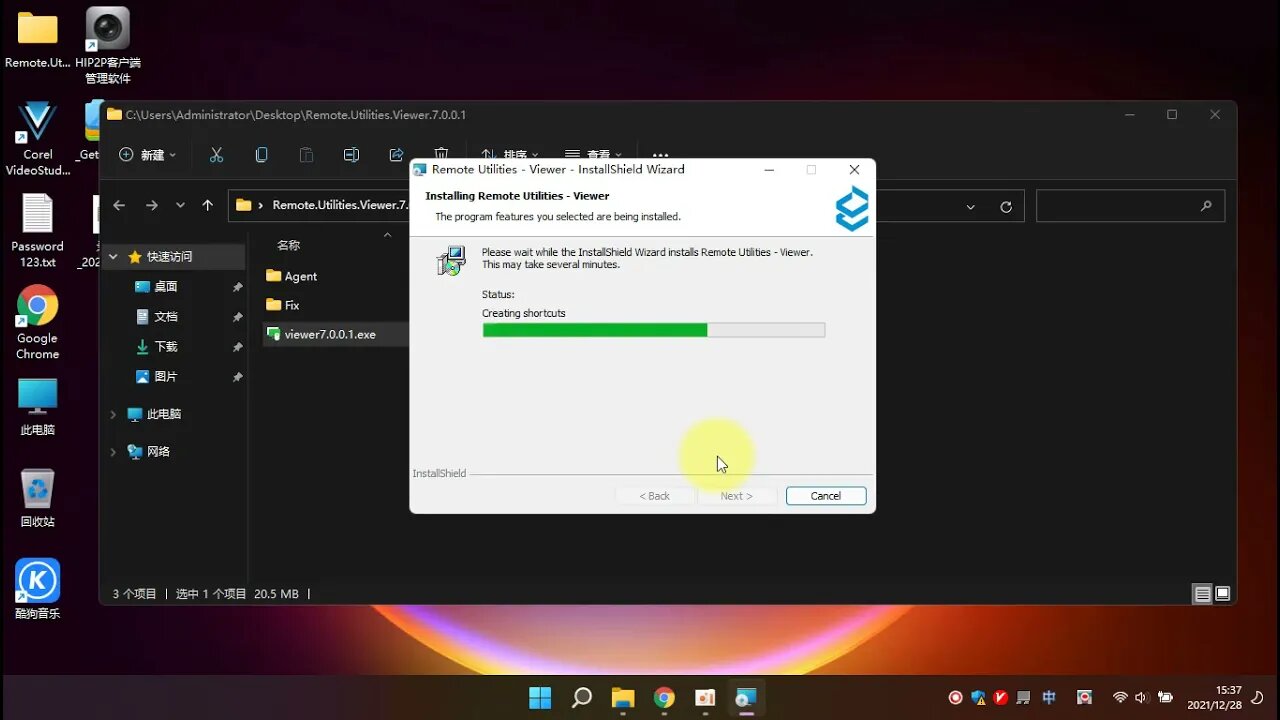This screenshot has width=1280, height=720.
Task: Open Chrome from the taskbar
Action: [664, 698]
